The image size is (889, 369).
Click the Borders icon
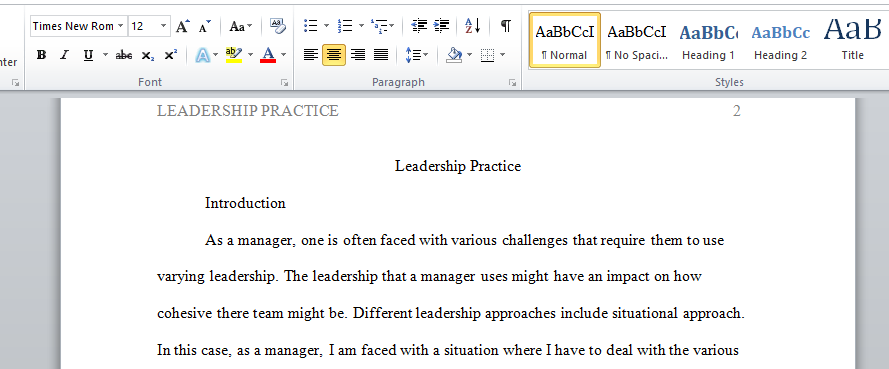487,55
